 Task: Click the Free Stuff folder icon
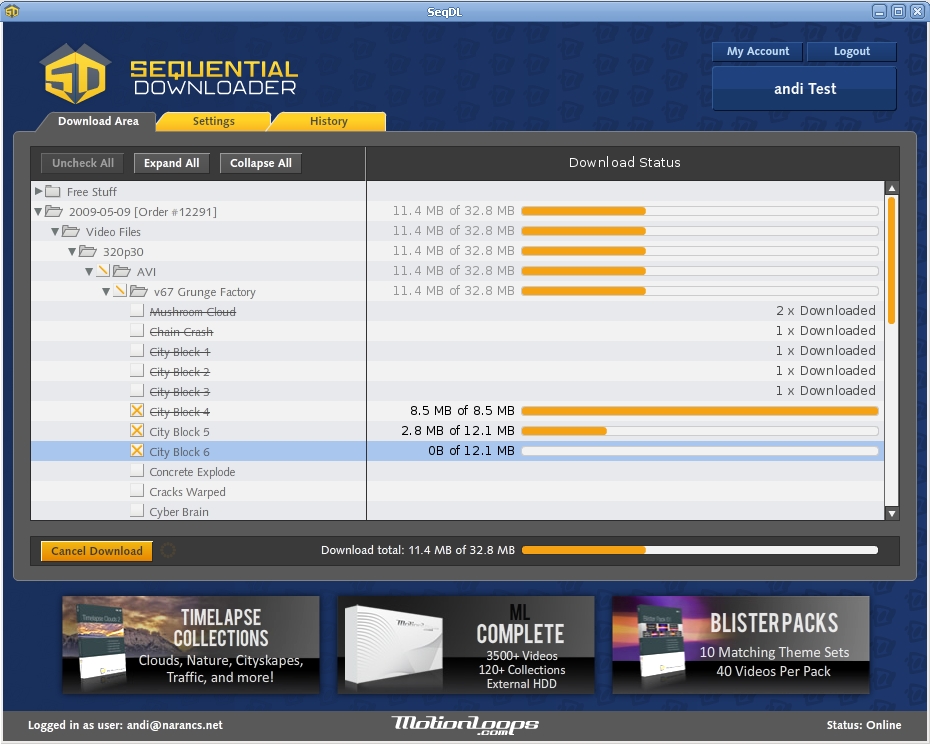53,192
